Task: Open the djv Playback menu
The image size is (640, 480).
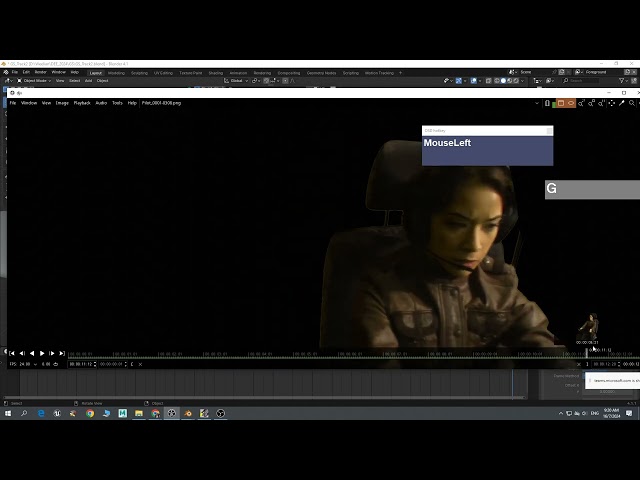Action: tap(82, 103)
